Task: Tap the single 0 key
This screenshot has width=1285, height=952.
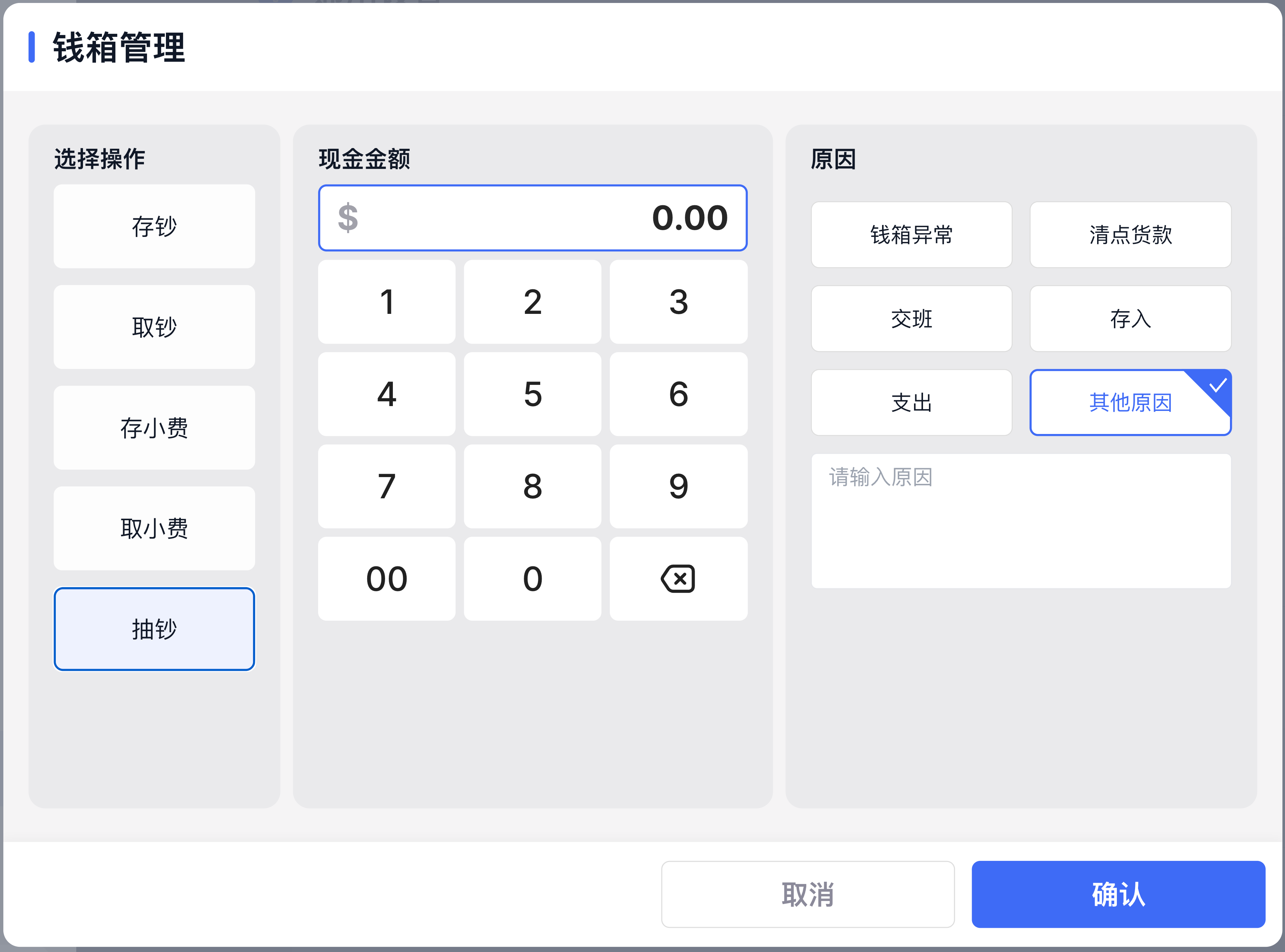Action: pyautogui.click(x=532, y=579)
